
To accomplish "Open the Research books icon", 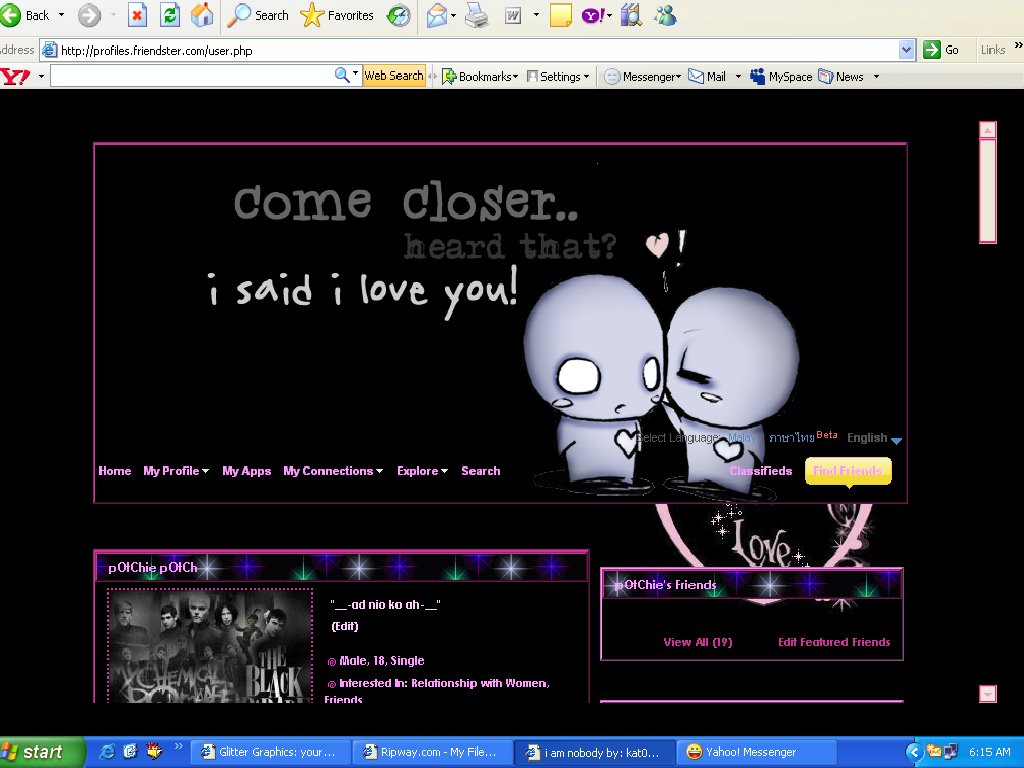I will point(631,15).
